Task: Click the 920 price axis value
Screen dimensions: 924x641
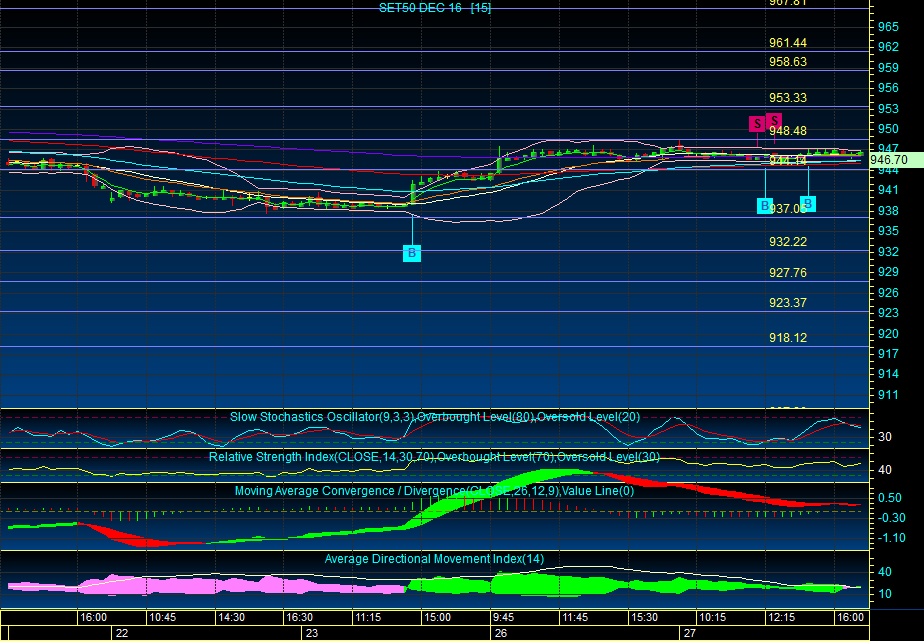Action: tap(888, 333)
